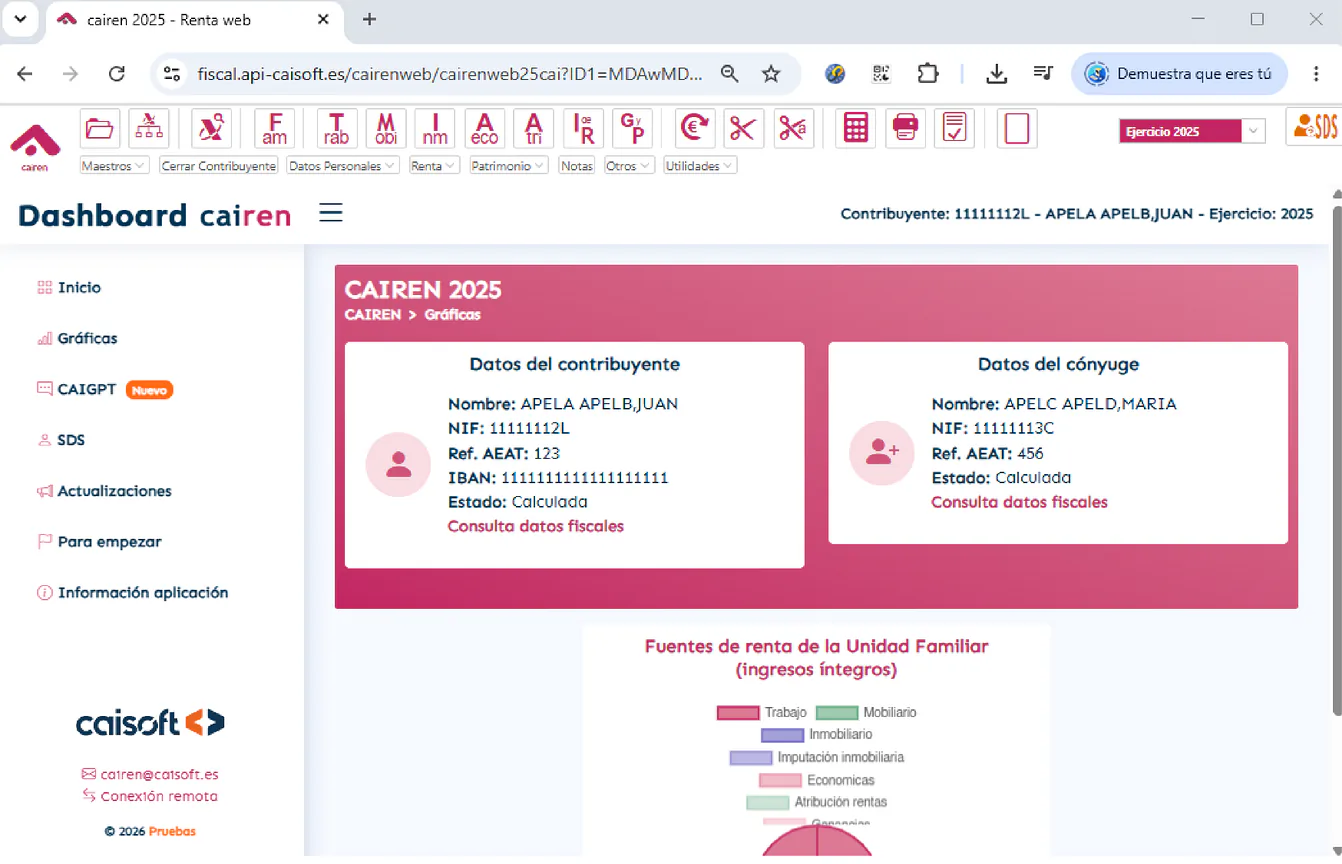This screenshot has width=1342, height=864.
Task: Open the Aeco (economic activities) toolbar icon
Action: tap(485, 128)
